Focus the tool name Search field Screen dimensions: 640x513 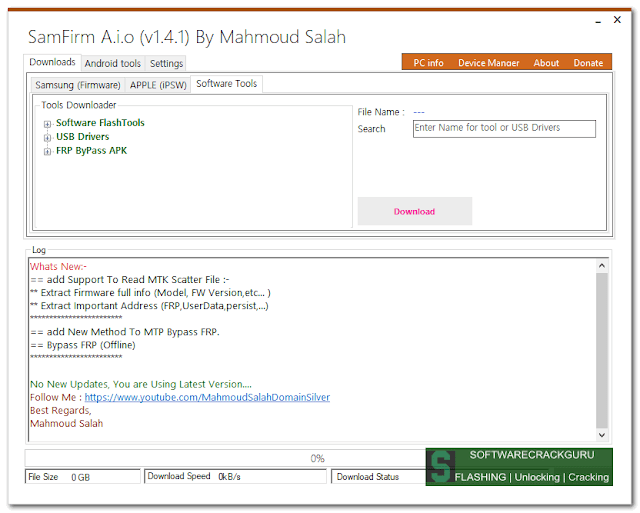point(504,129)
